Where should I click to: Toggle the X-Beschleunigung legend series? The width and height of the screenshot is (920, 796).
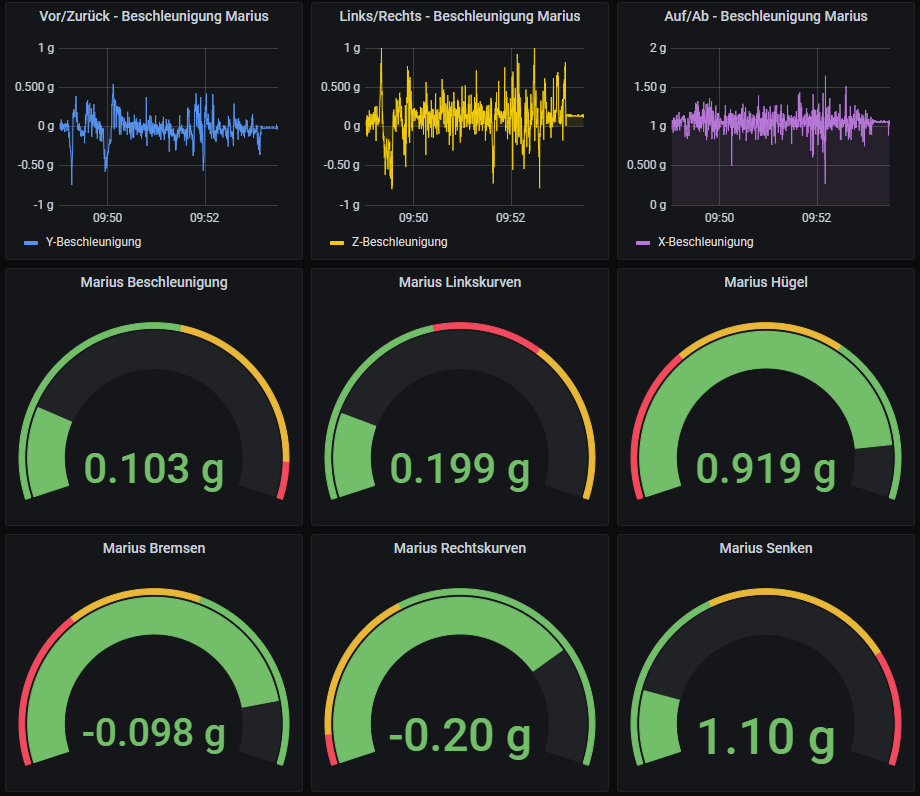coord(706,242)
